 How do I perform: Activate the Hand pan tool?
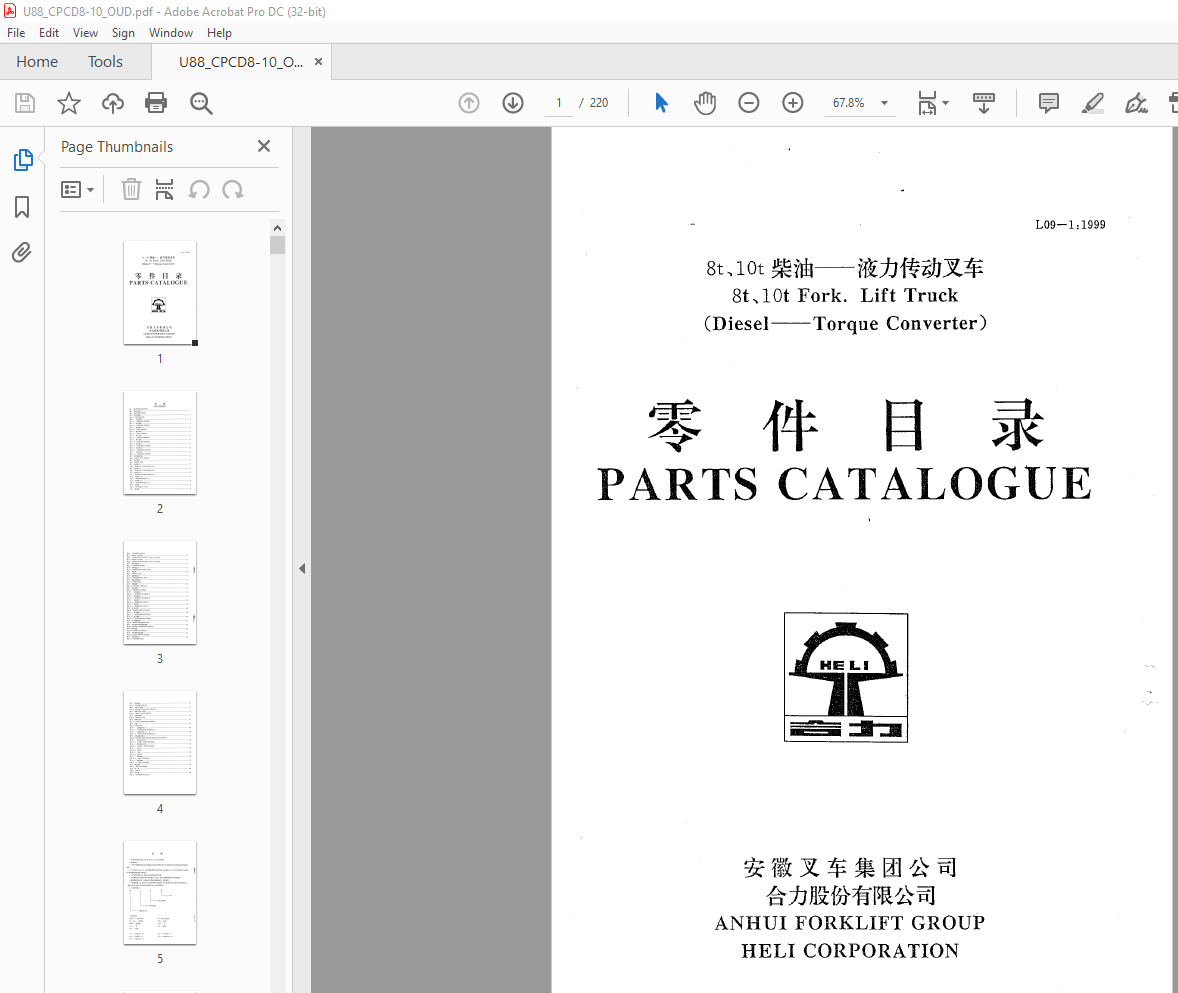[705, 103]
